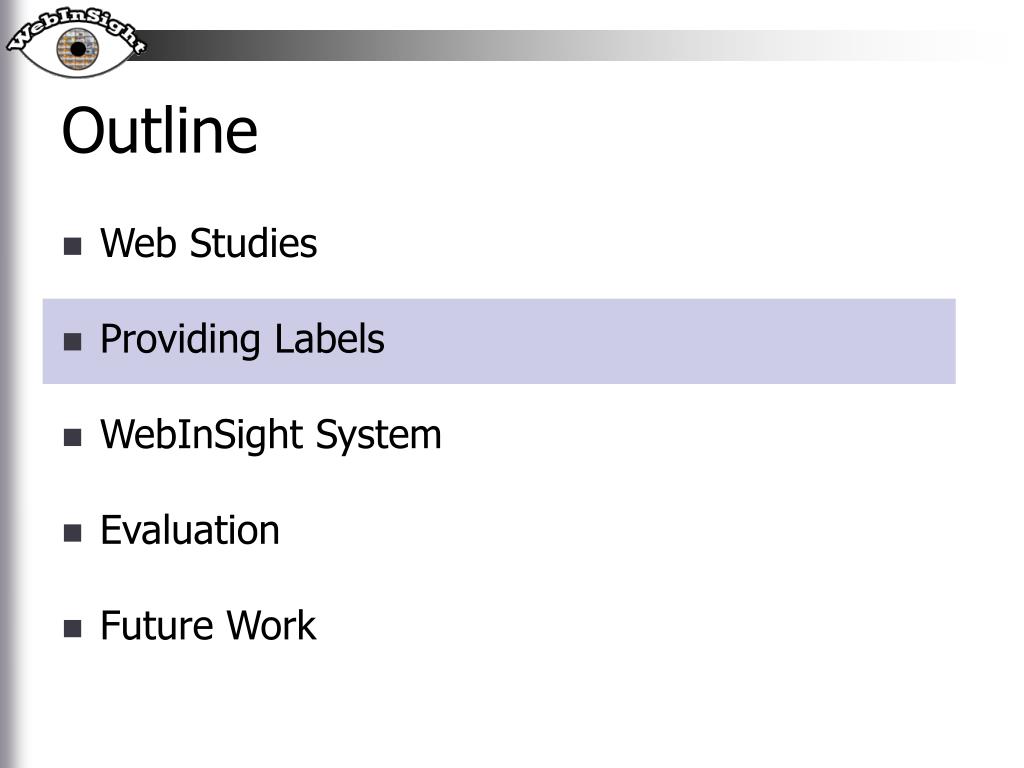Image resolution: width=1024 pixels, height=768 pixels.
Task: Select the square bullet beside Providing Labels
Action: 72,342
